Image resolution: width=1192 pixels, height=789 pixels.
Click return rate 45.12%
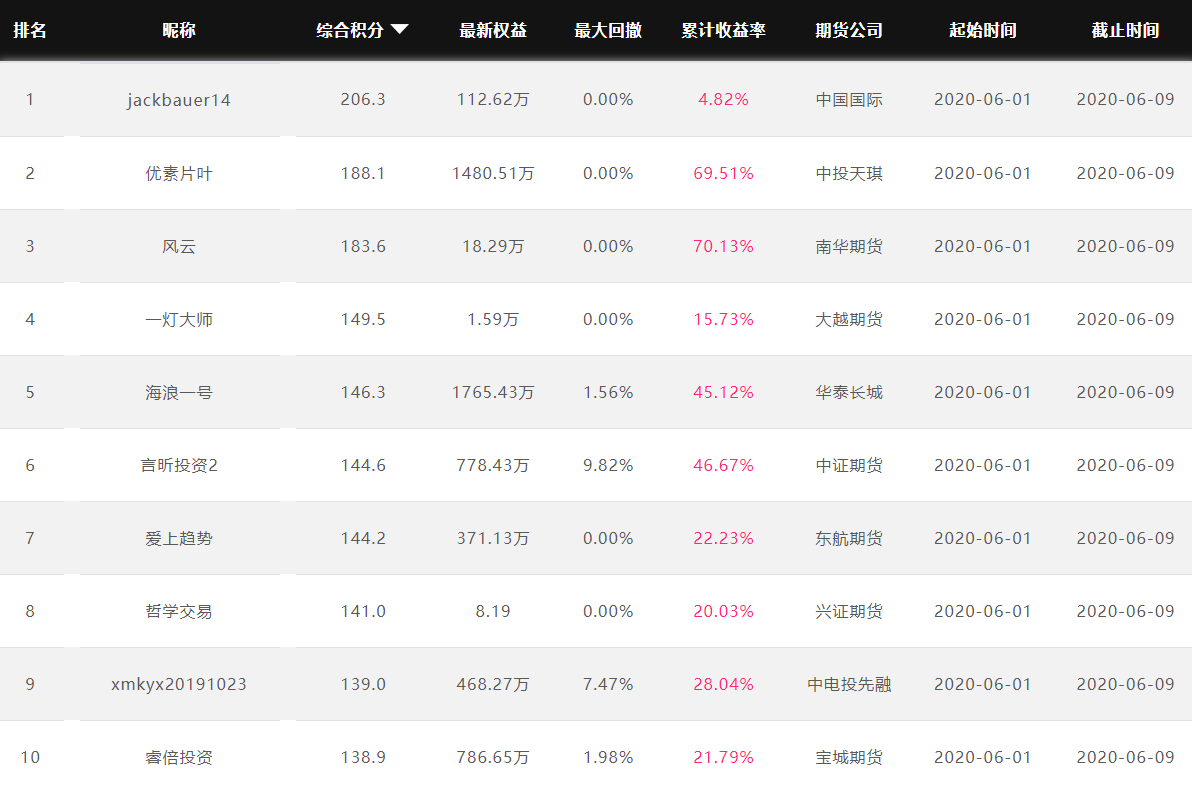(723, 392)
